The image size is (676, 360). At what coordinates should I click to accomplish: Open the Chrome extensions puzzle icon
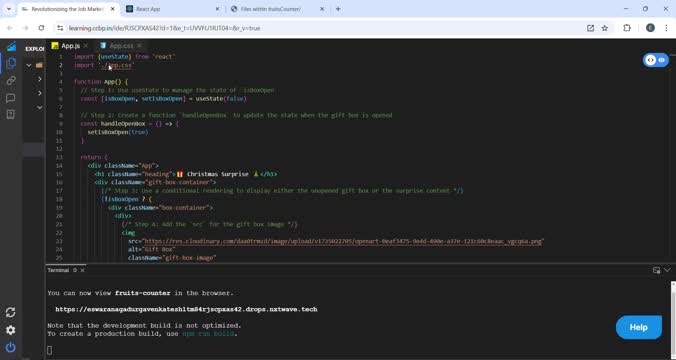pyautogui.click(x=627, y=28)
